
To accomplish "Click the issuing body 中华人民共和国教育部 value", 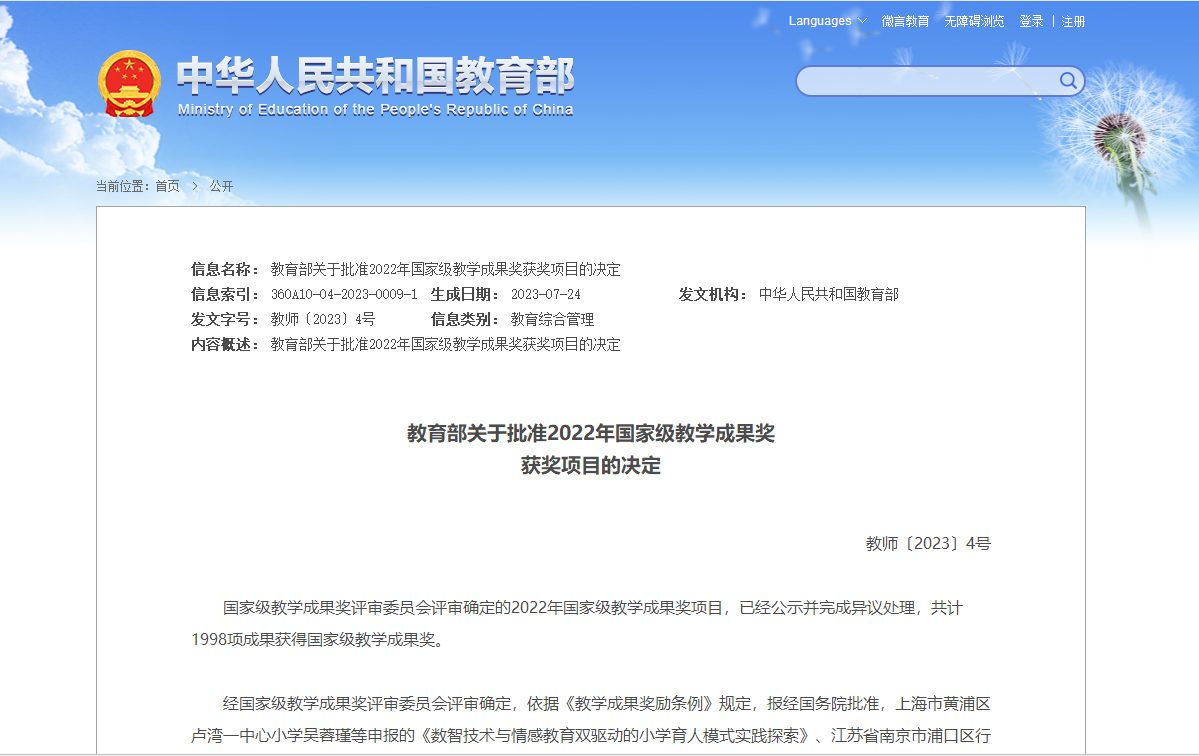I will click(828, 294).
